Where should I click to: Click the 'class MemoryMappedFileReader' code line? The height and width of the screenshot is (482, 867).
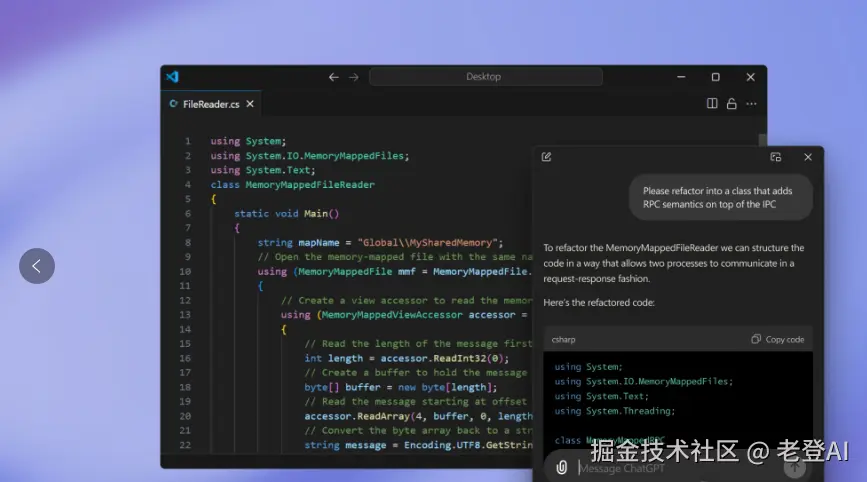[x=293, y=185]
